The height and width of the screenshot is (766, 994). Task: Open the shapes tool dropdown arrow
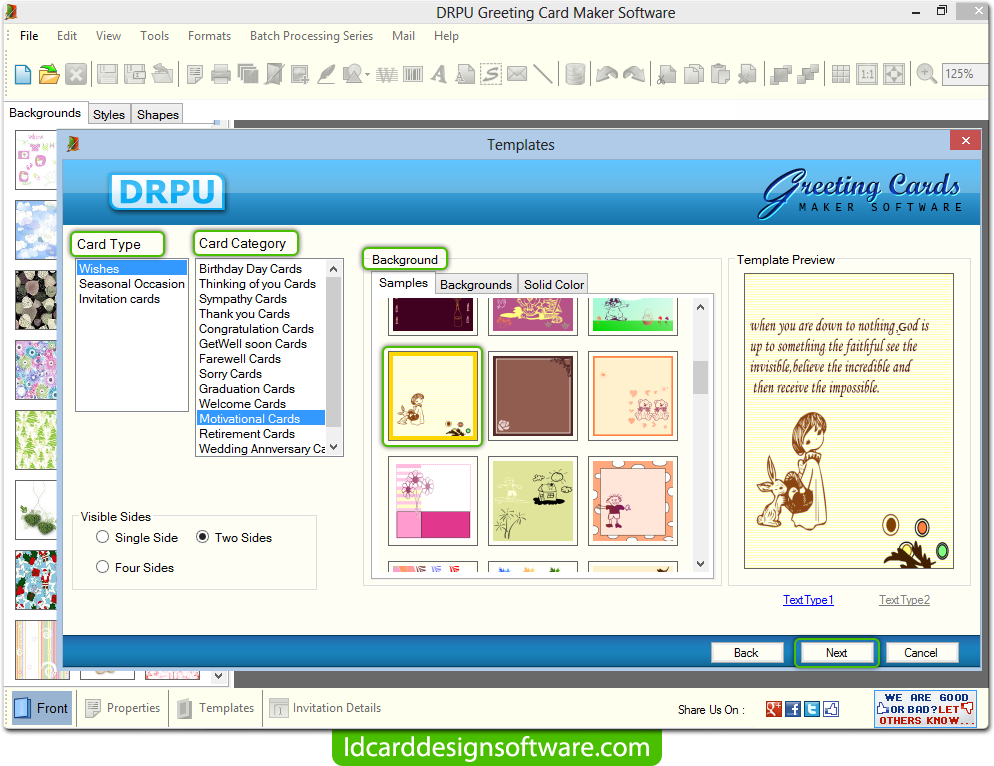coord(368,75)
